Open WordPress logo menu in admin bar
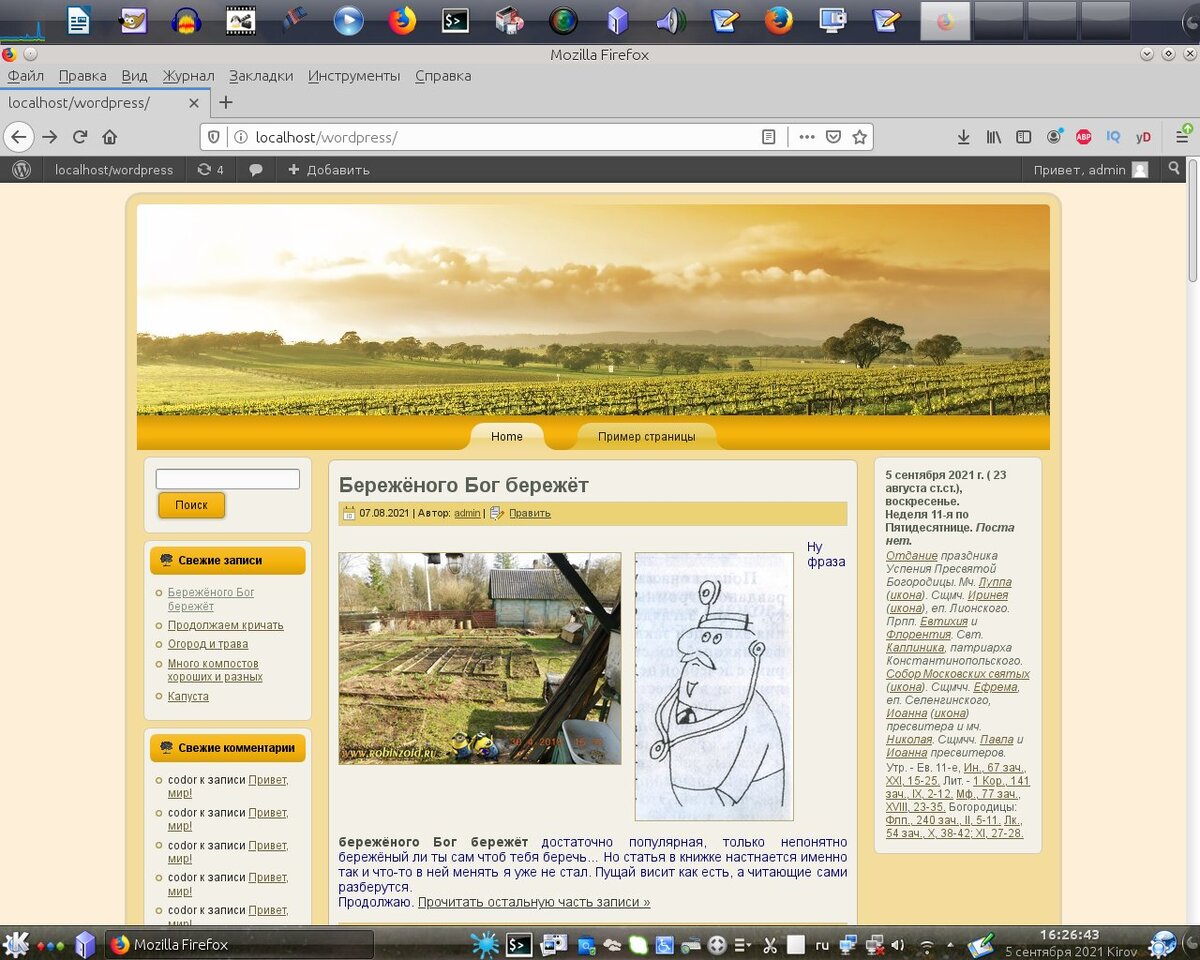 click(x=21, y=170)
